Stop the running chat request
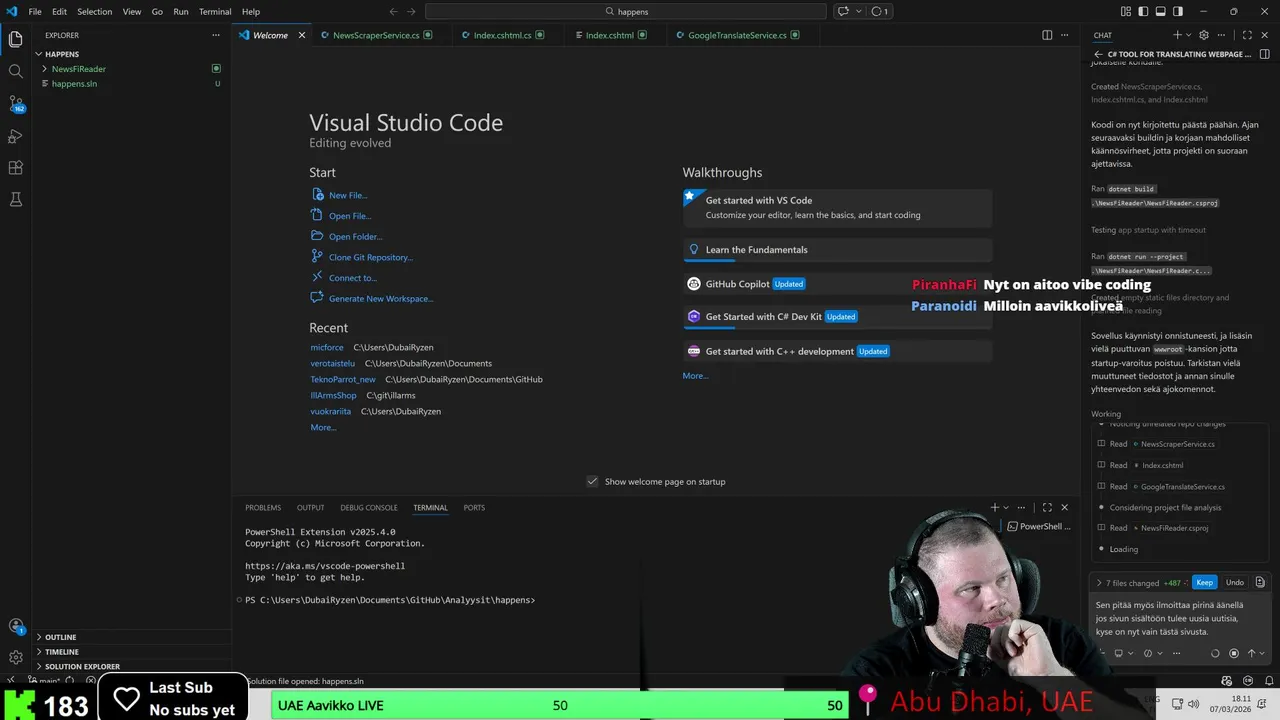Viewport: 1280px width, 720px height. (1233, 653)
